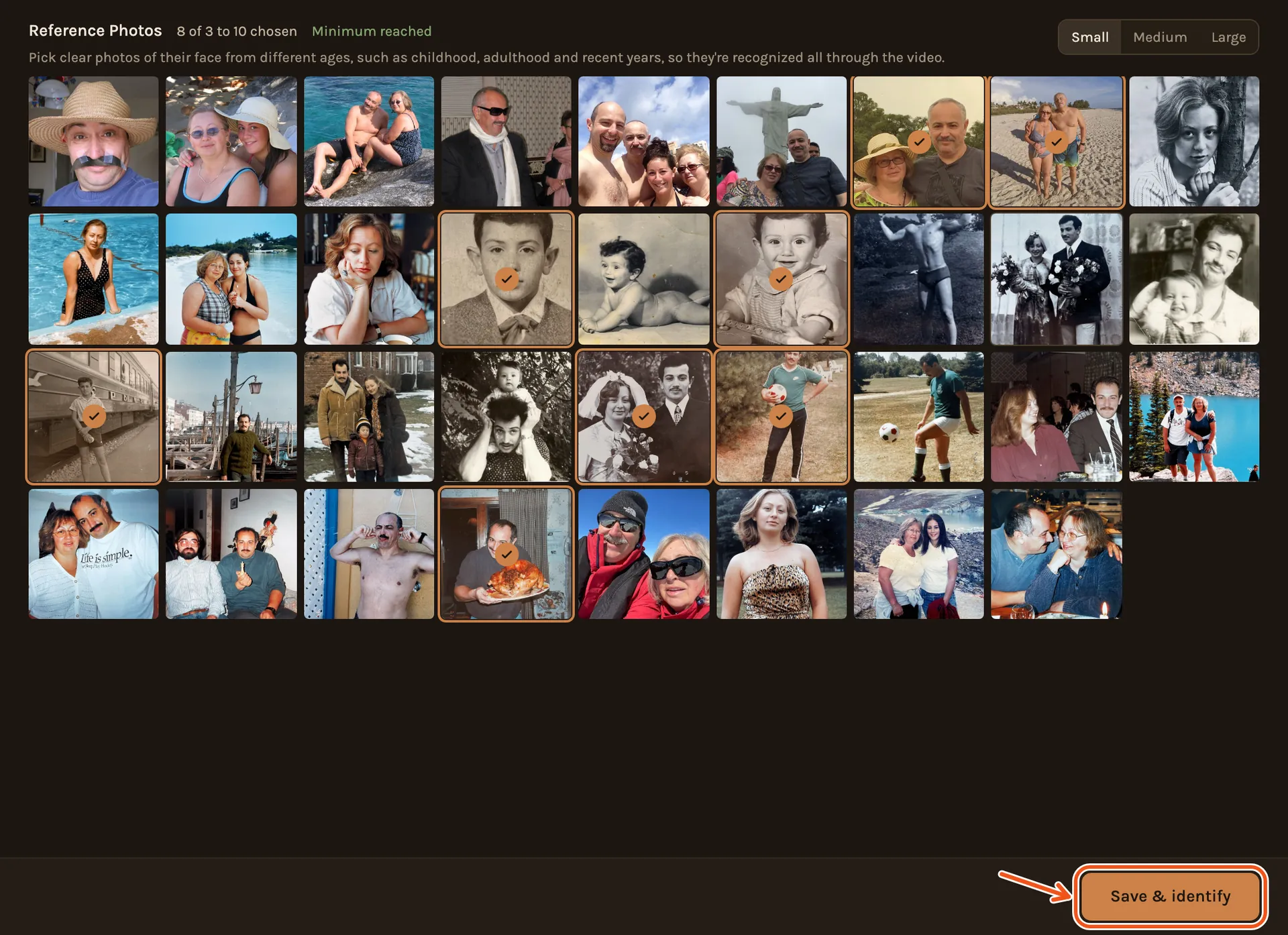Select two women on tropical beach photo
Screen dimensions: 1288x935
point(231,279)
